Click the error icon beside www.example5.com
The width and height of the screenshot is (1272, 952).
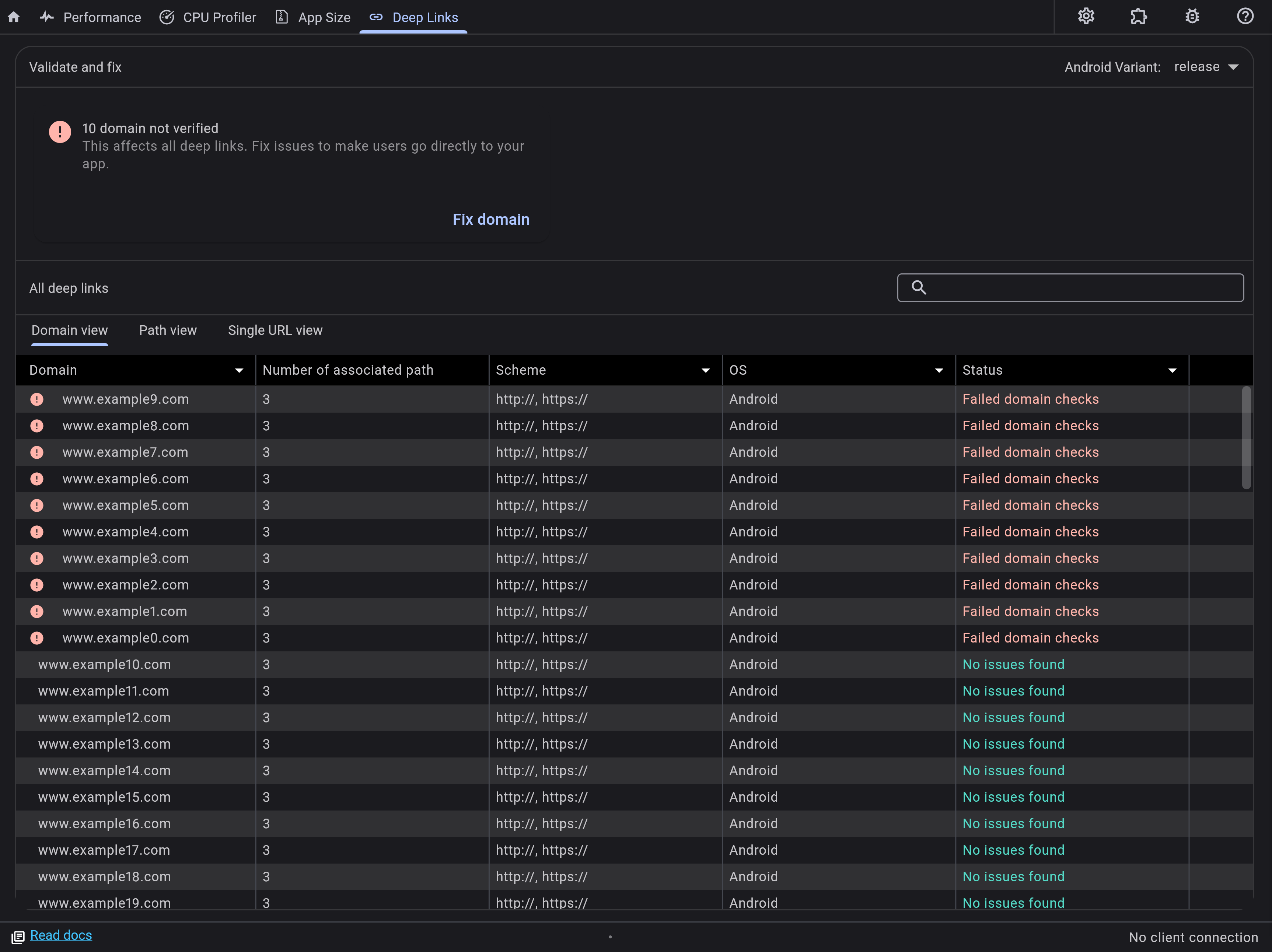click(x=37, y=505)
